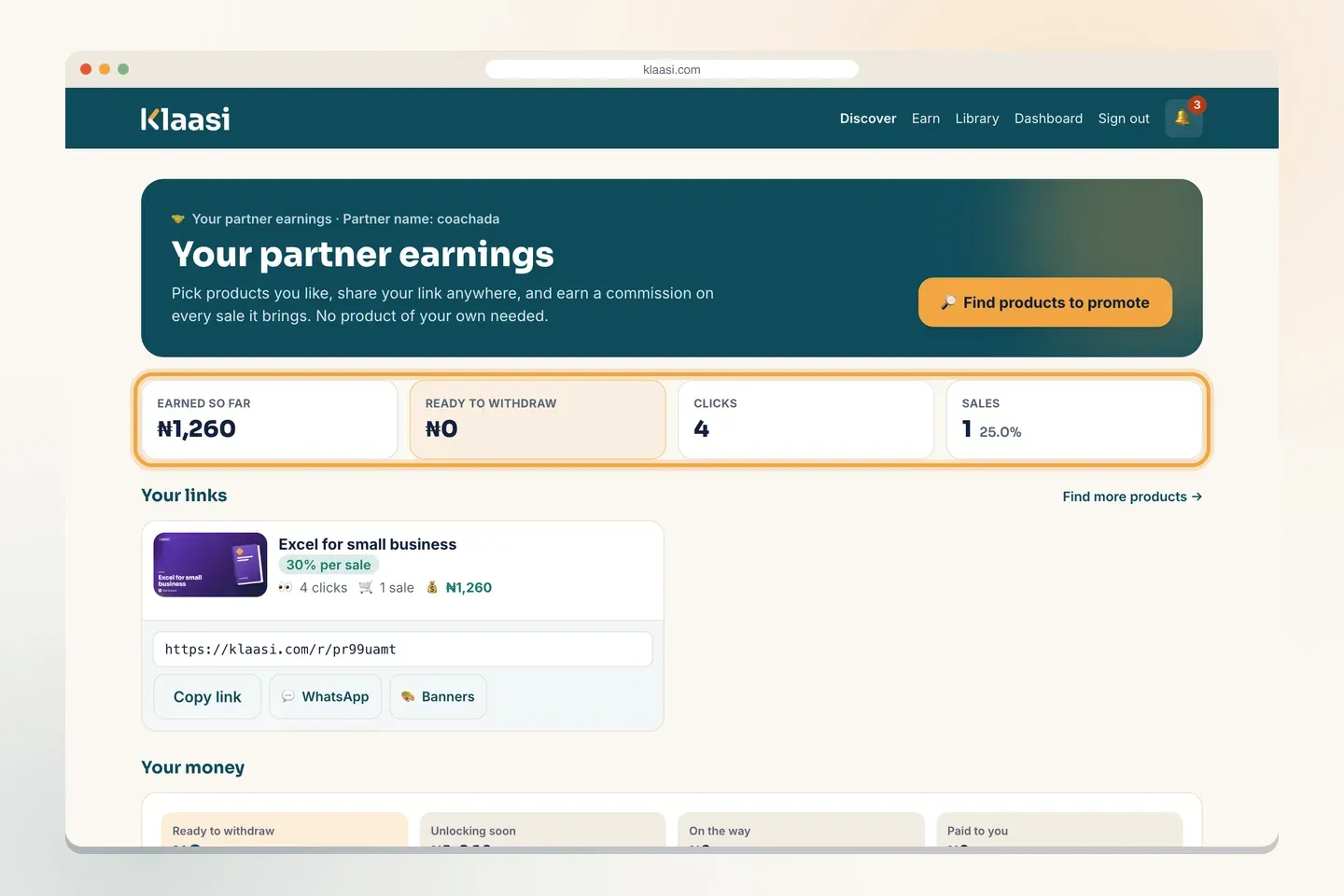
Task: Select the referral URL field
Action: 402,650
